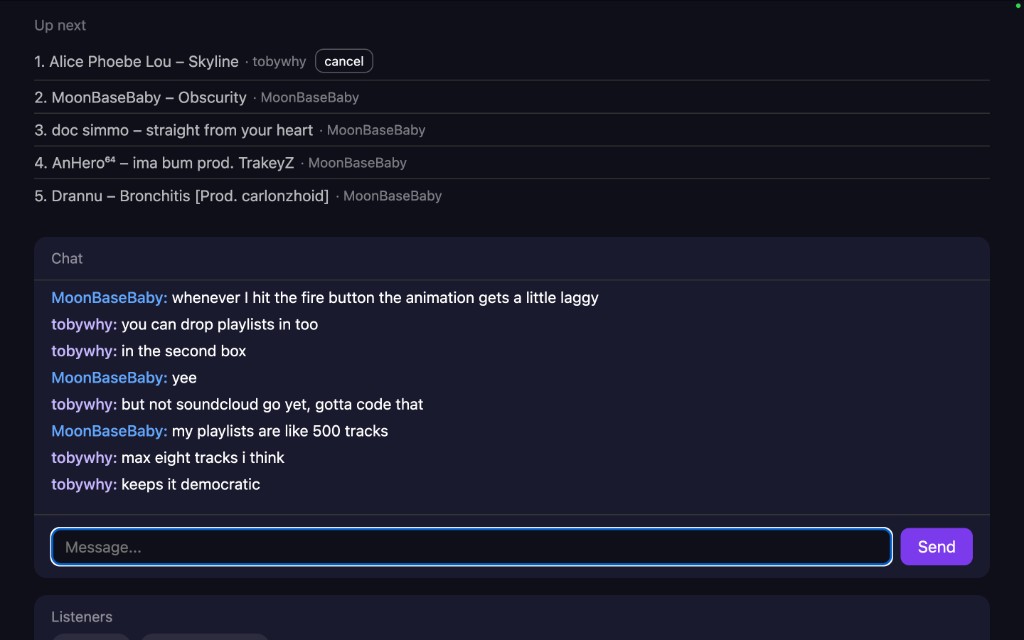The image size is (1024, 640).
Task: Click the Listeners section heading
Action: coord(82,617)
